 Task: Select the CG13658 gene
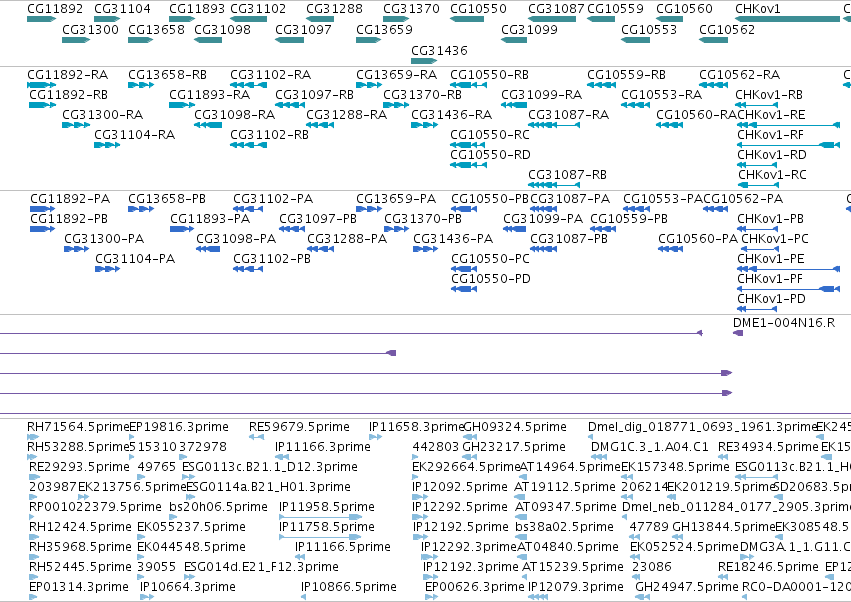[141, 40]
